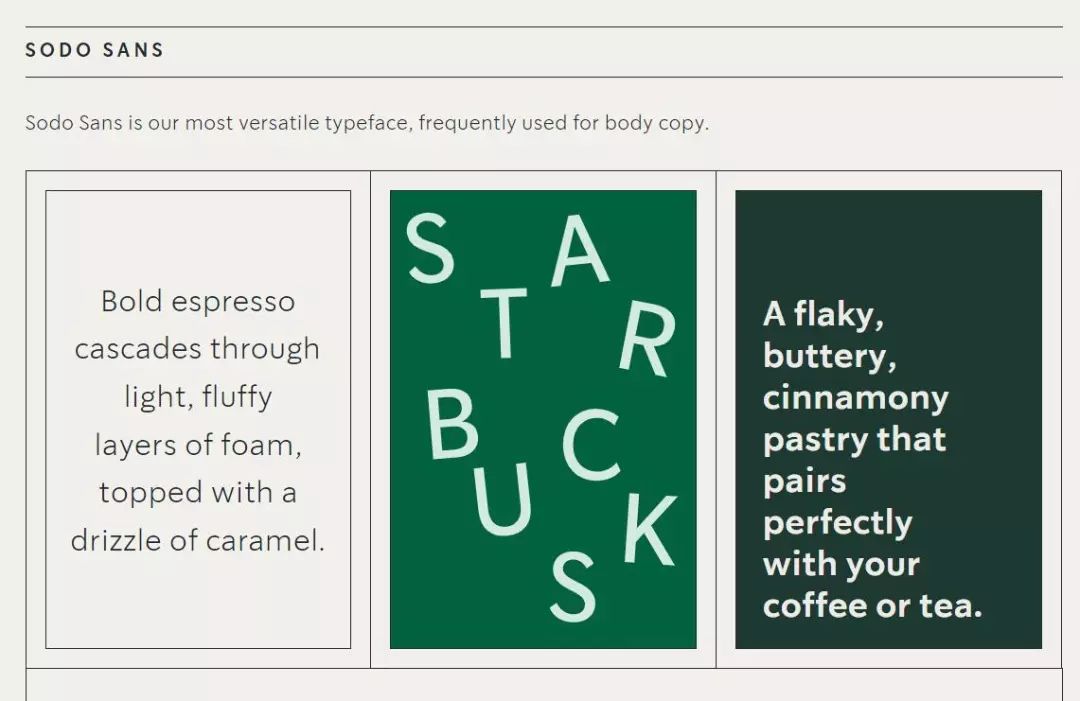
Task: Click the "layers of foam," text line
Action: (x=198, y=445)
